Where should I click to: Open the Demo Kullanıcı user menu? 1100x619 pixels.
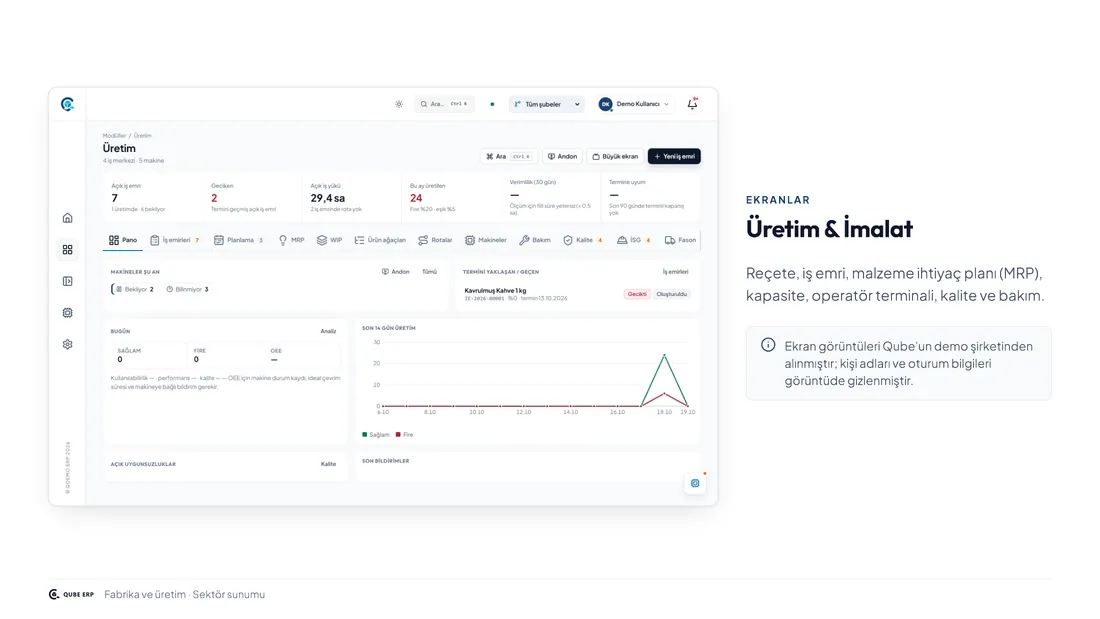coord(633,104)
